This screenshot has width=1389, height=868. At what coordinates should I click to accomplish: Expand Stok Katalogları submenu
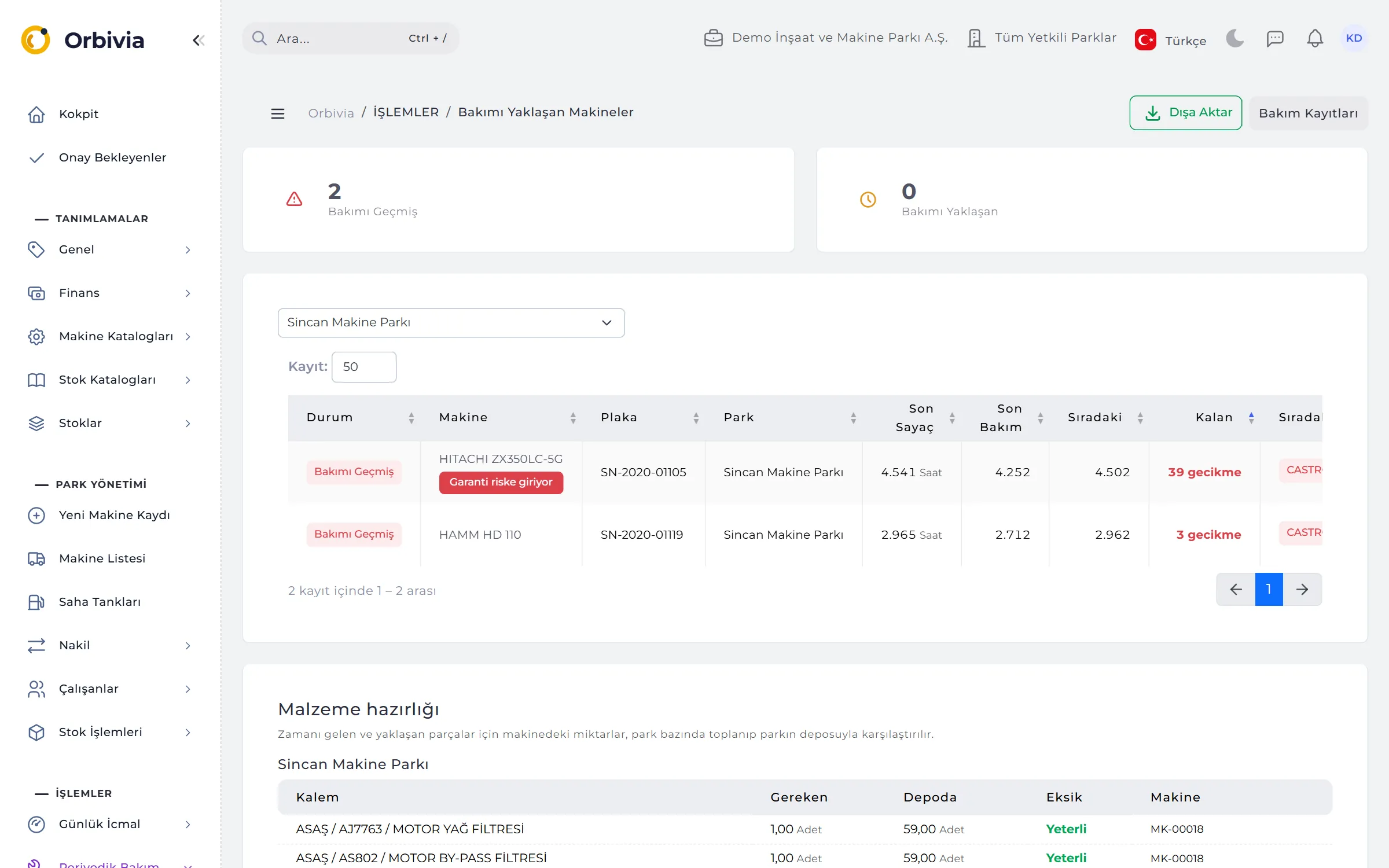point(110,380)
